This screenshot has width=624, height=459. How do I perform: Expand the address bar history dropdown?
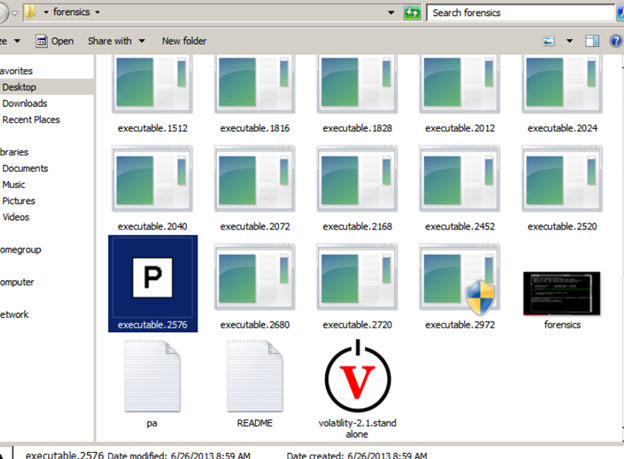pos(391,13)
